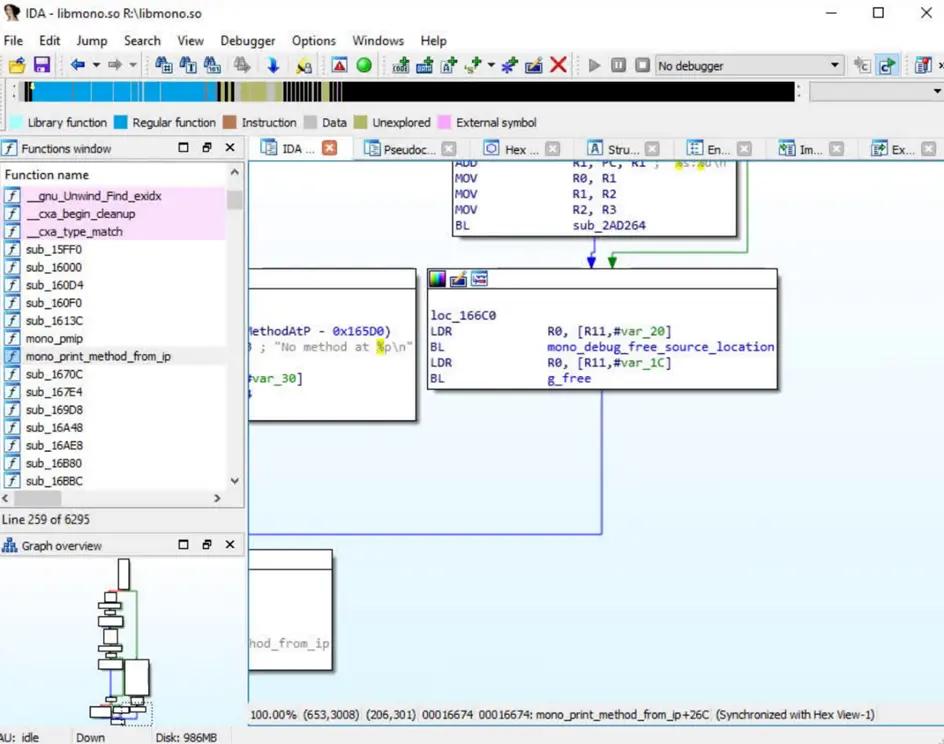Image resolution: width=944 pixels, height=744 pixels.
Task: Click the Save database floppy icon
Action: (41, 65)
